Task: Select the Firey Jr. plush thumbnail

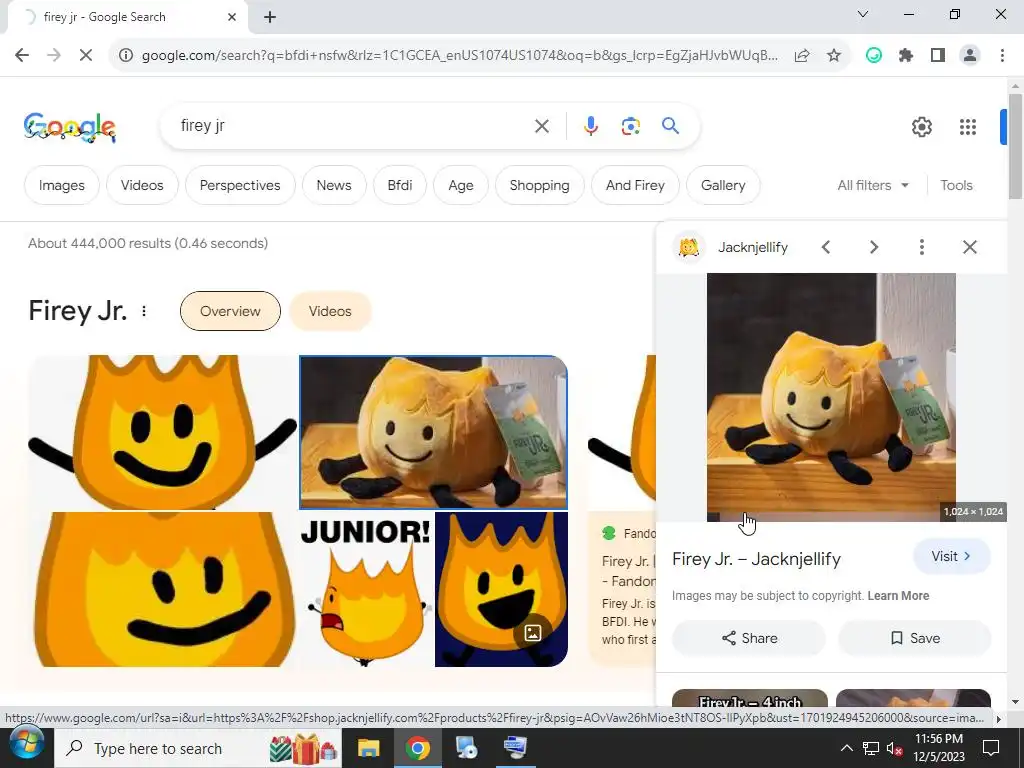Action: click(433, 432)
